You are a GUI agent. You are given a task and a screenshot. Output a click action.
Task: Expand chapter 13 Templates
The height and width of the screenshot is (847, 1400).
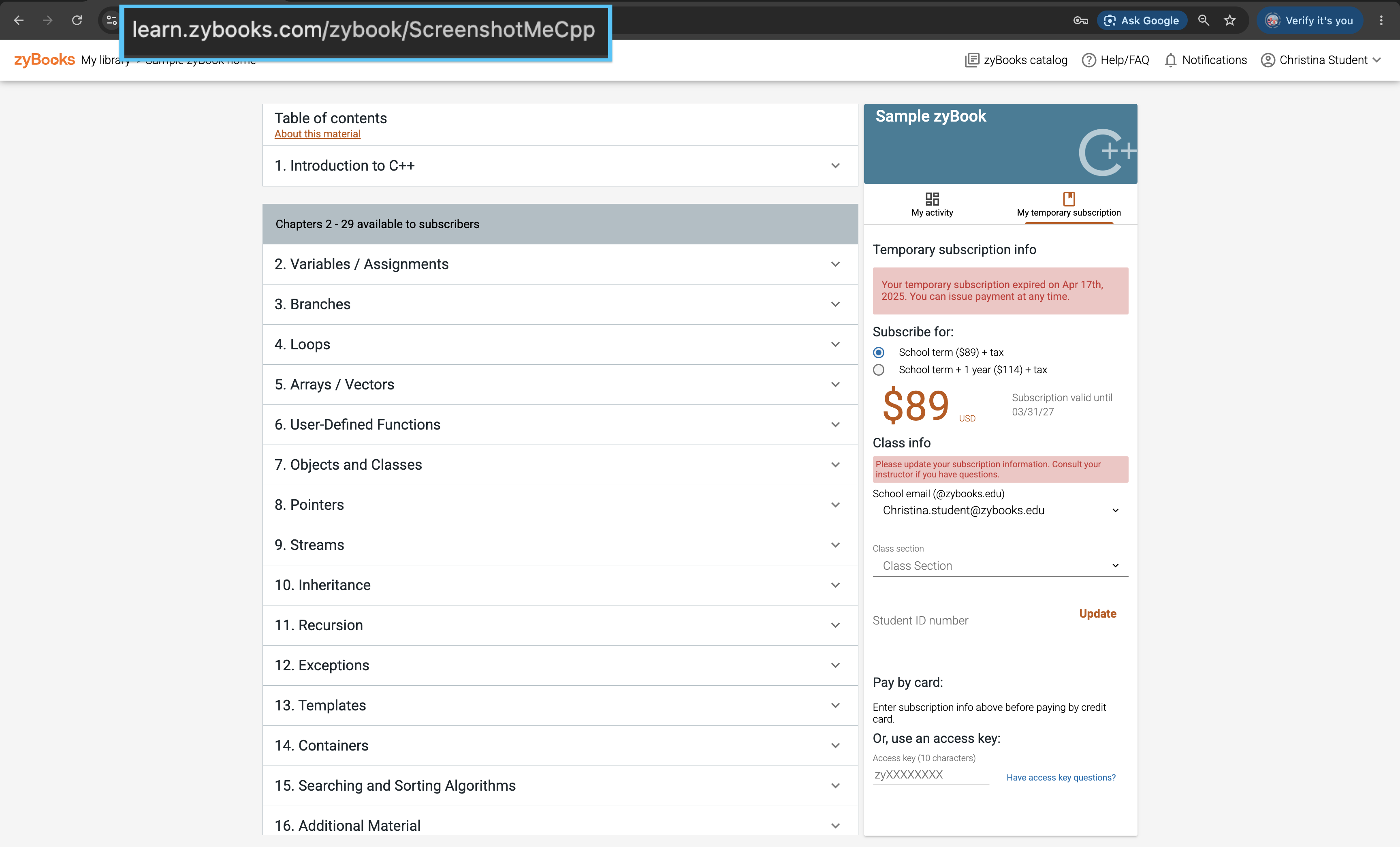pyautogui.click(x=560, y=706)
